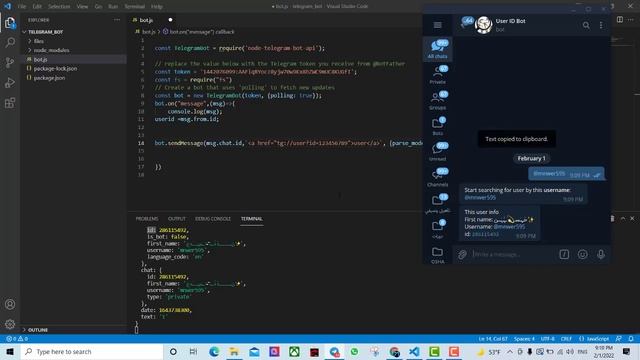The width and height of the screenshot is (640, 360).
Task: Open the Terminal menu
Action: point(134,7)
